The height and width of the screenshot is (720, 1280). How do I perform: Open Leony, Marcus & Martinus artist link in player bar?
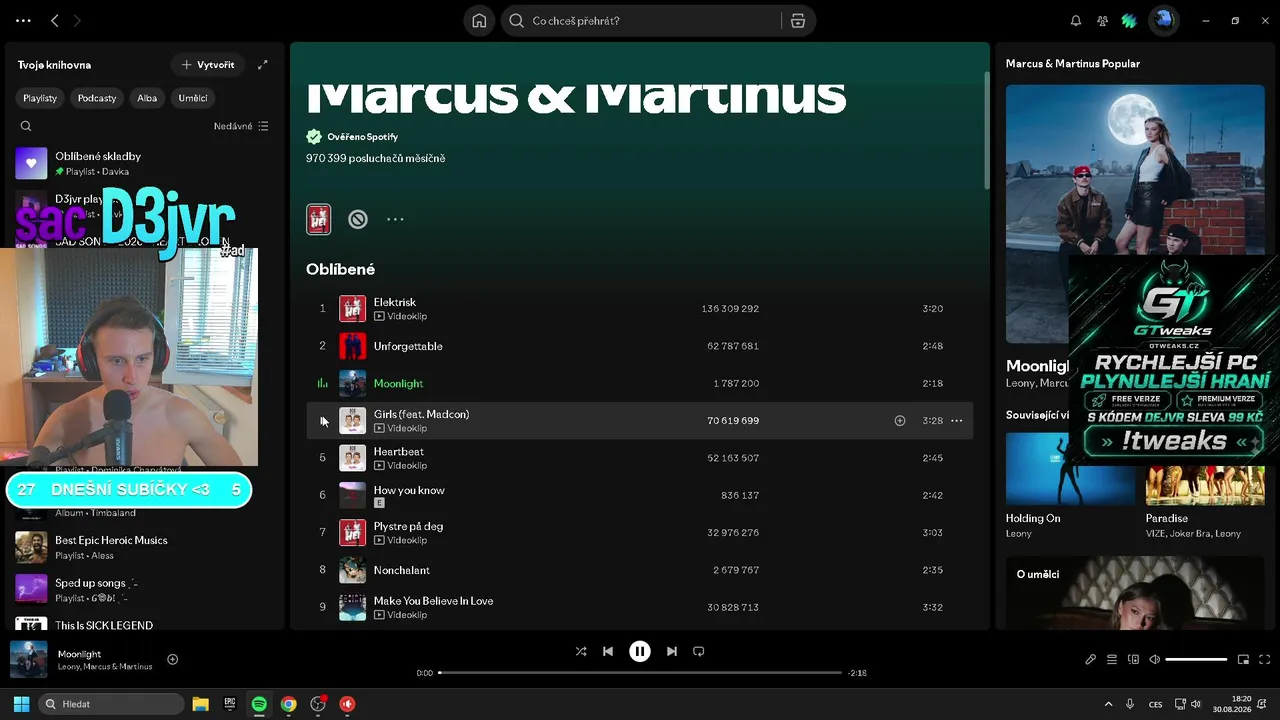pyautogui.click(x=105, y=667)
